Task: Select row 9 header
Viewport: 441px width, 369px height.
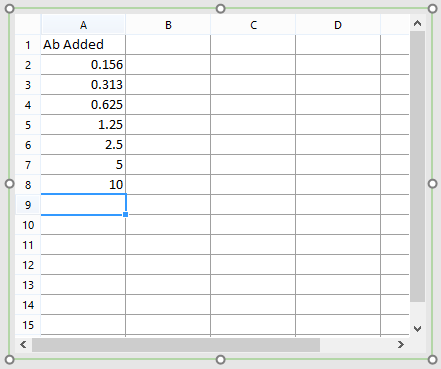Action: [x=28, y=205]
